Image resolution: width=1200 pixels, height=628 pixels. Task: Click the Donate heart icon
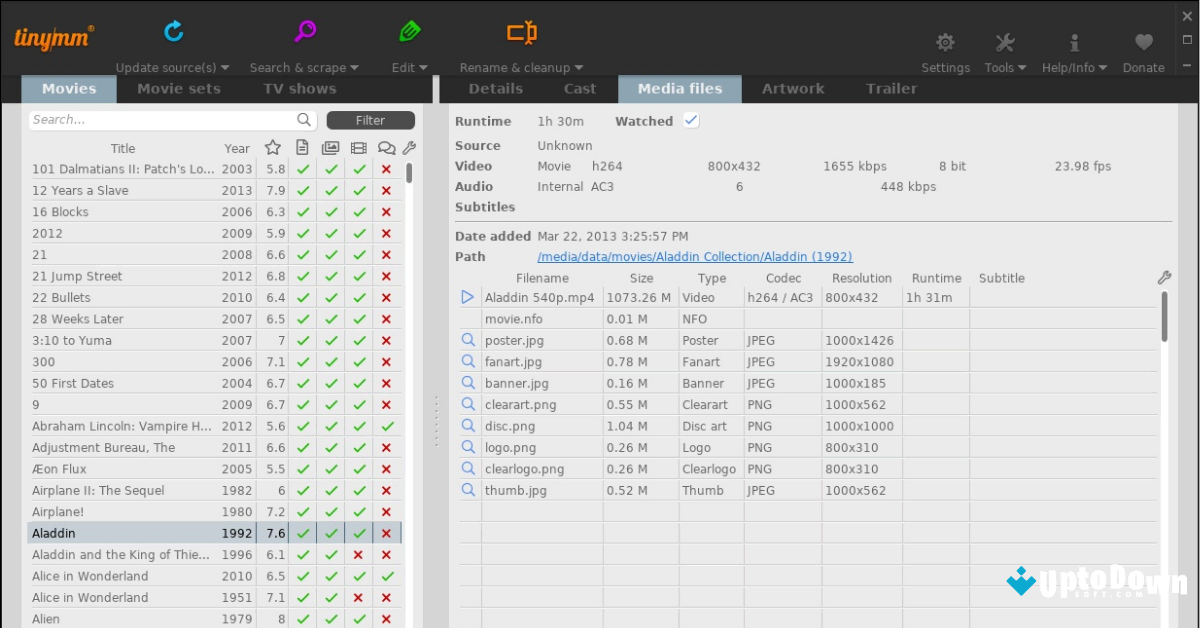[x=1142, y=41]
